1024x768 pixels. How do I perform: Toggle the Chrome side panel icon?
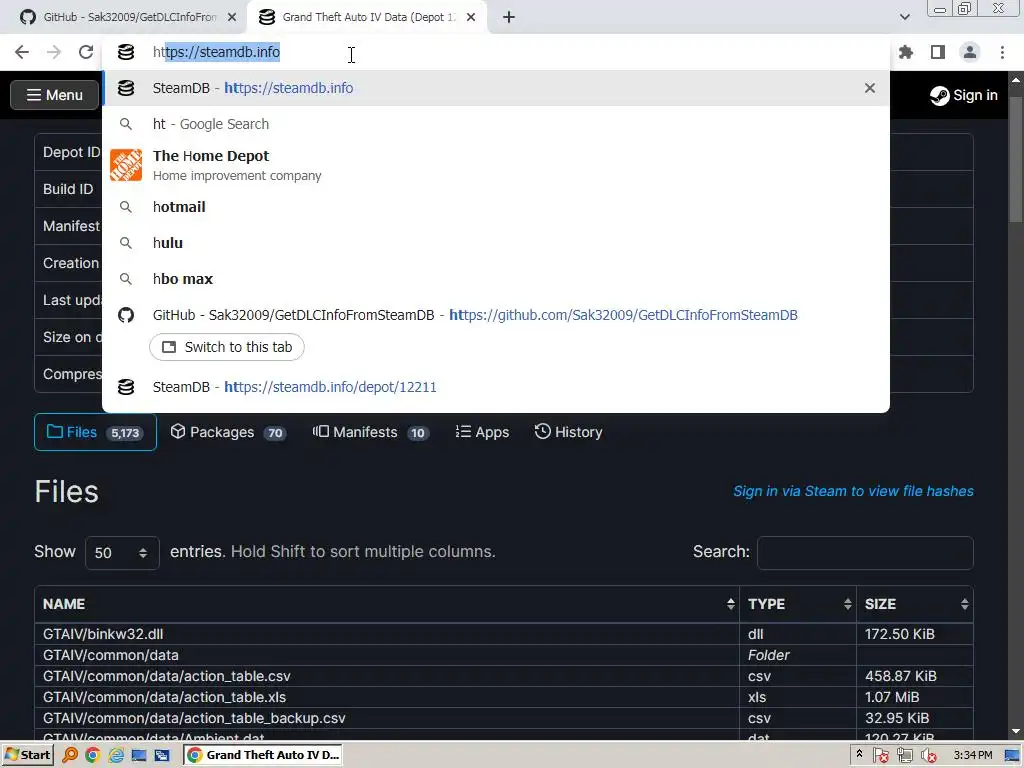[938, 52]
